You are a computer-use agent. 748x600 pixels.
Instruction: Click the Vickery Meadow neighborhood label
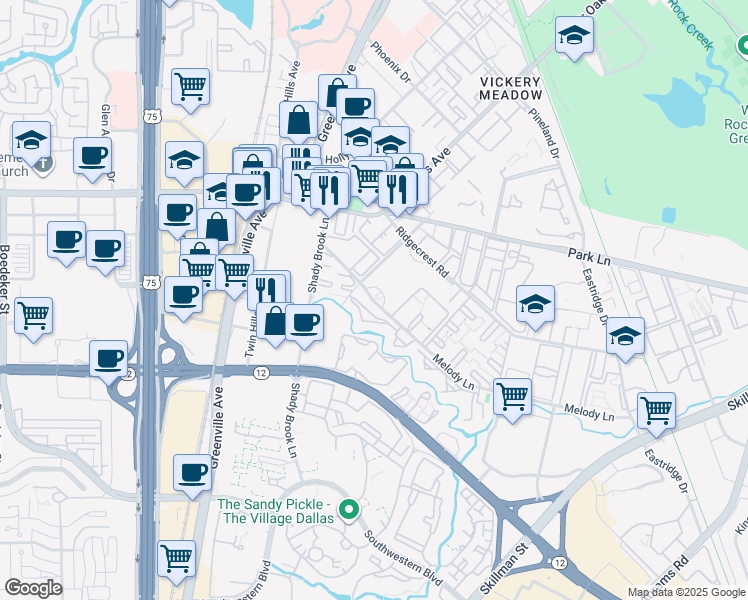(510, 88)
